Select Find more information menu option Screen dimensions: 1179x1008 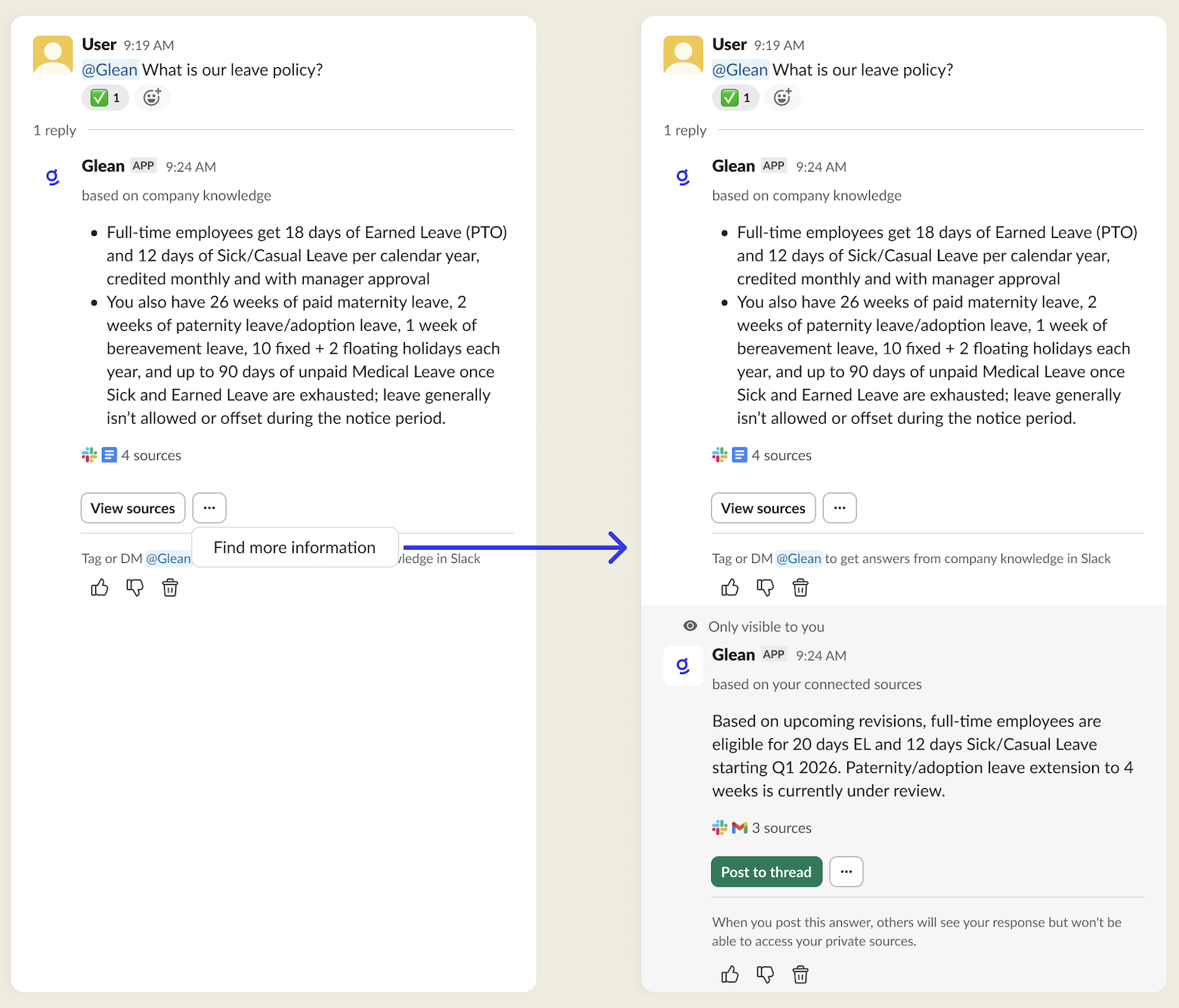pos(294,547)
